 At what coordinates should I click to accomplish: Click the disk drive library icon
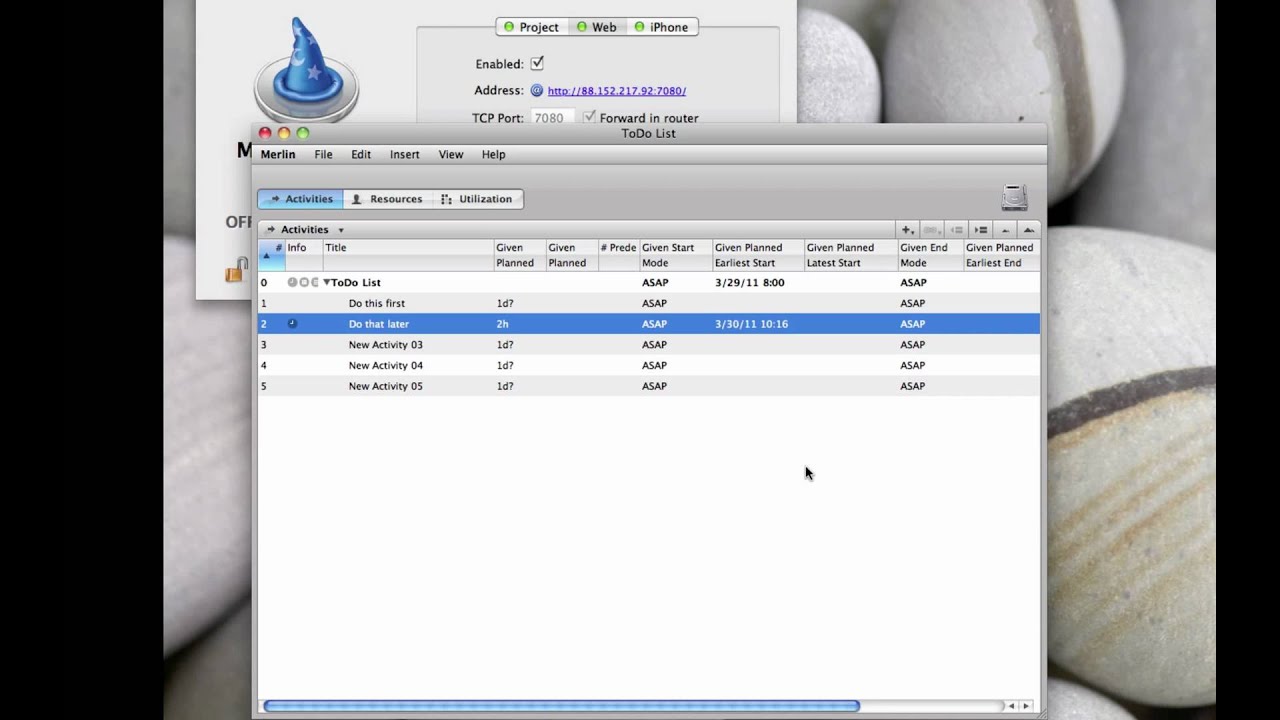point(1014,197)
